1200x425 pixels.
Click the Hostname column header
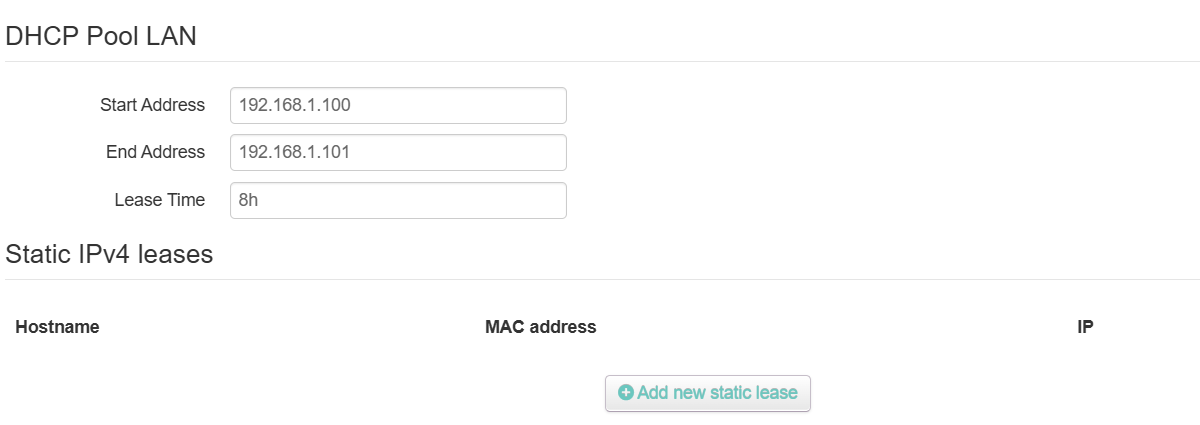pos(57,327)
